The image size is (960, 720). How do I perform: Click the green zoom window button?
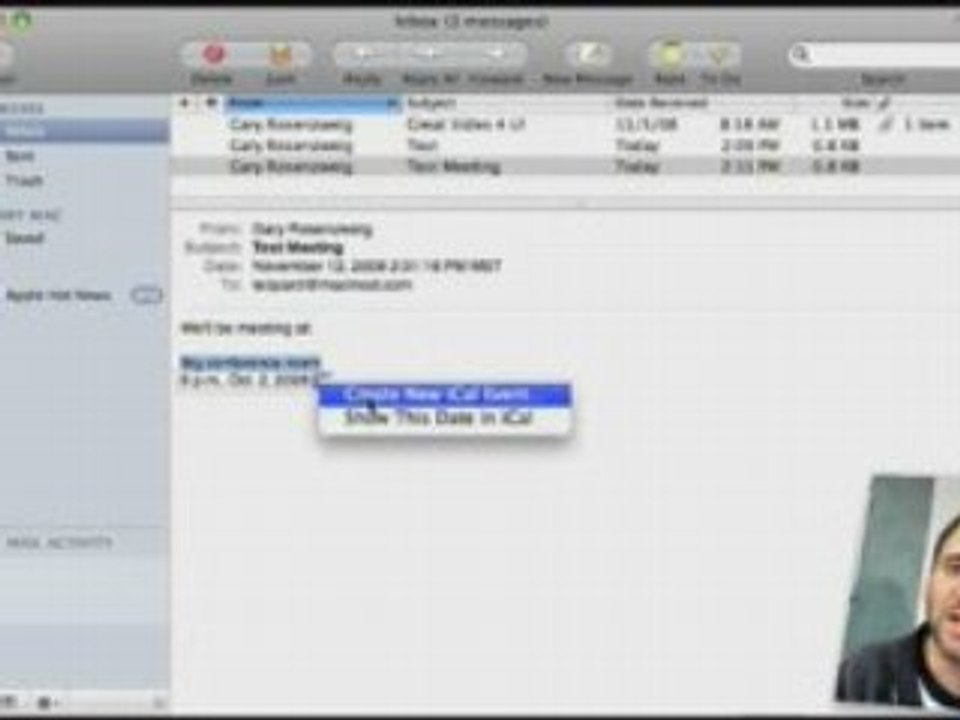coord(20,21)
